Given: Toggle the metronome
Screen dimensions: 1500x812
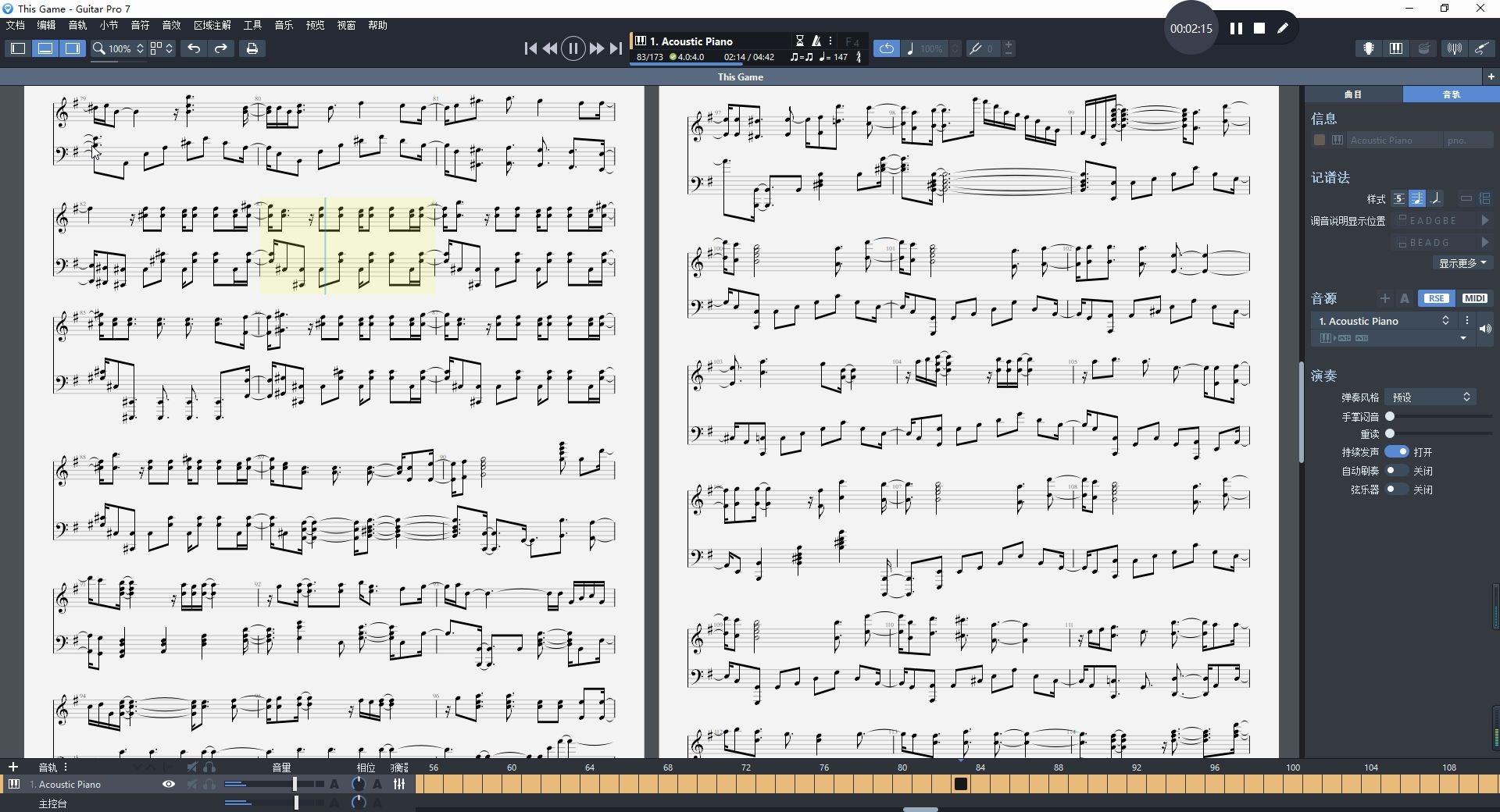Looking at the screenshot, I should tap(816, 41).
